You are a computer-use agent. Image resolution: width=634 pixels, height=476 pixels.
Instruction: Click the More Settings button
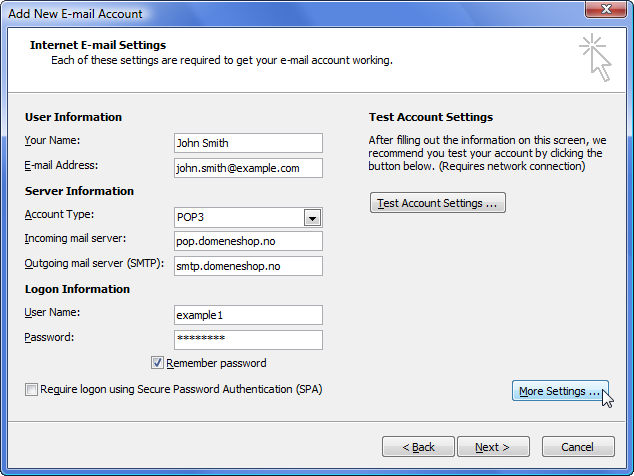point(560,391)
